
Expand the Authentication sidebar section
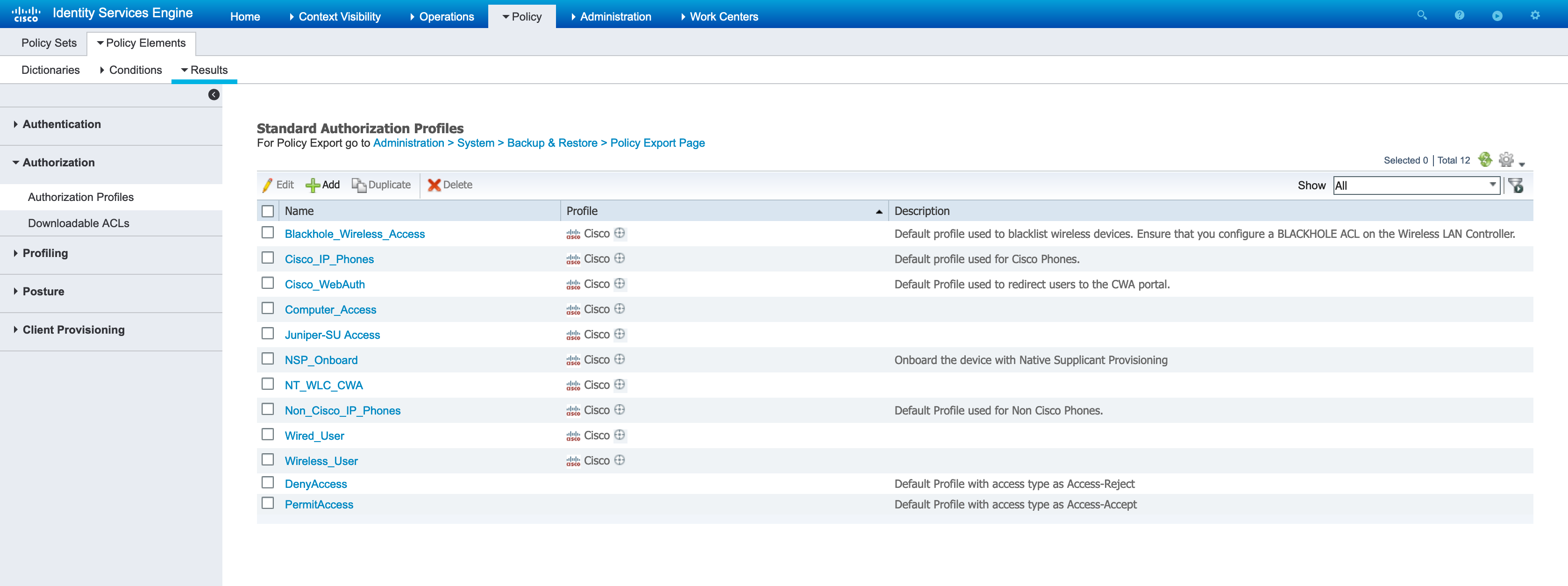tap(57, 124)
